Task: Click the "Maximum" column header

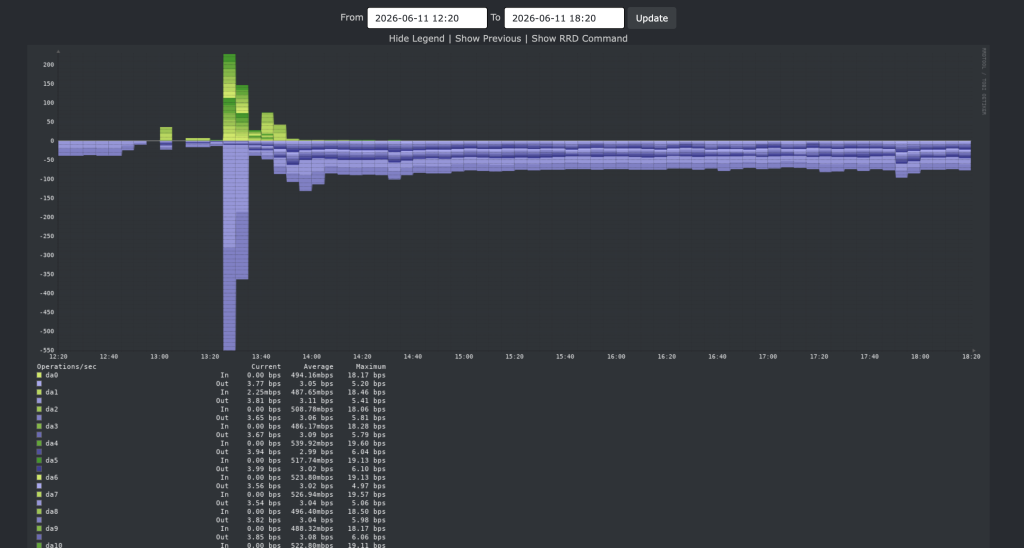Action: tap(370, 367)
